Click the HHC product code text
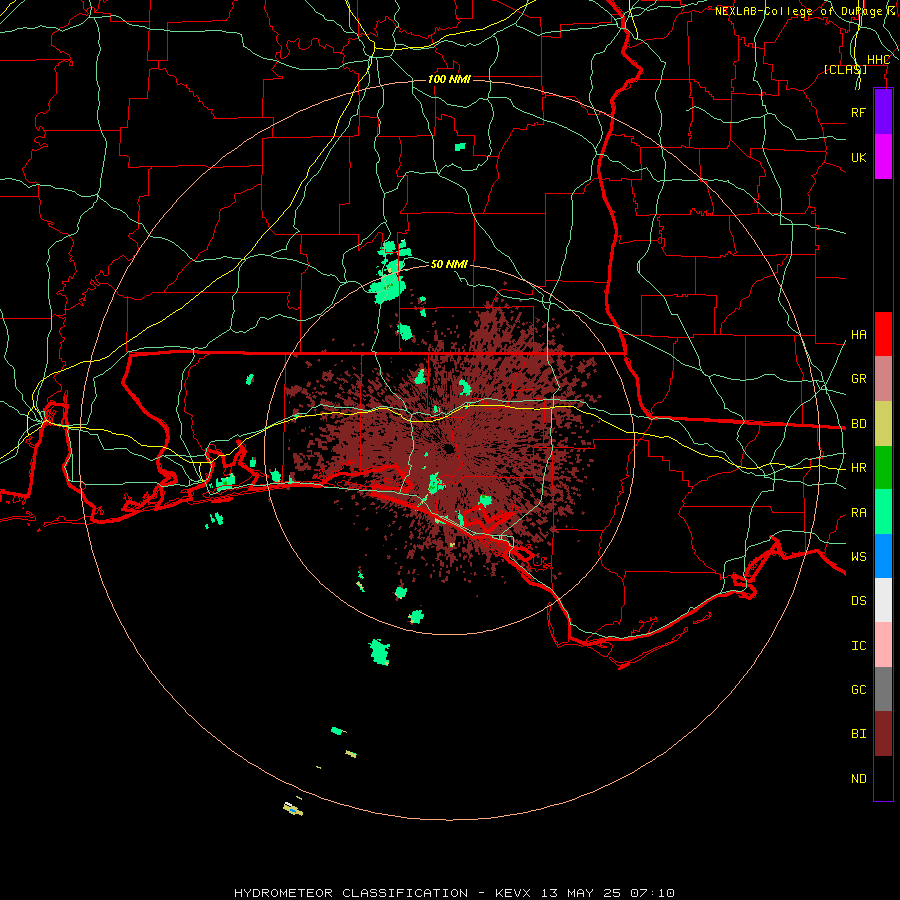 (878, 60)
